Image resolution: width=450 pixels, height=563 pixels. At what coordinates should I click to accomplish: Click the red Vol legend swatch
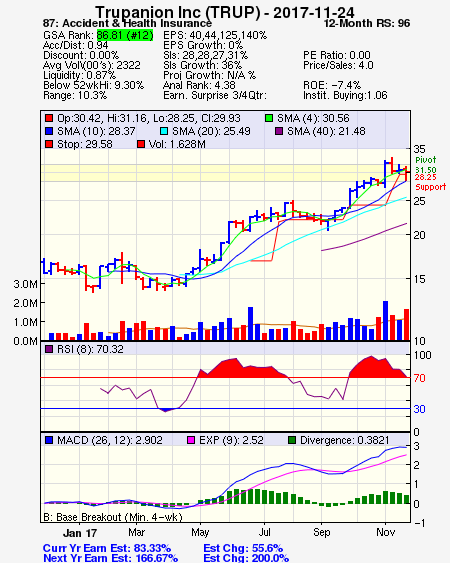pos(141,144)
